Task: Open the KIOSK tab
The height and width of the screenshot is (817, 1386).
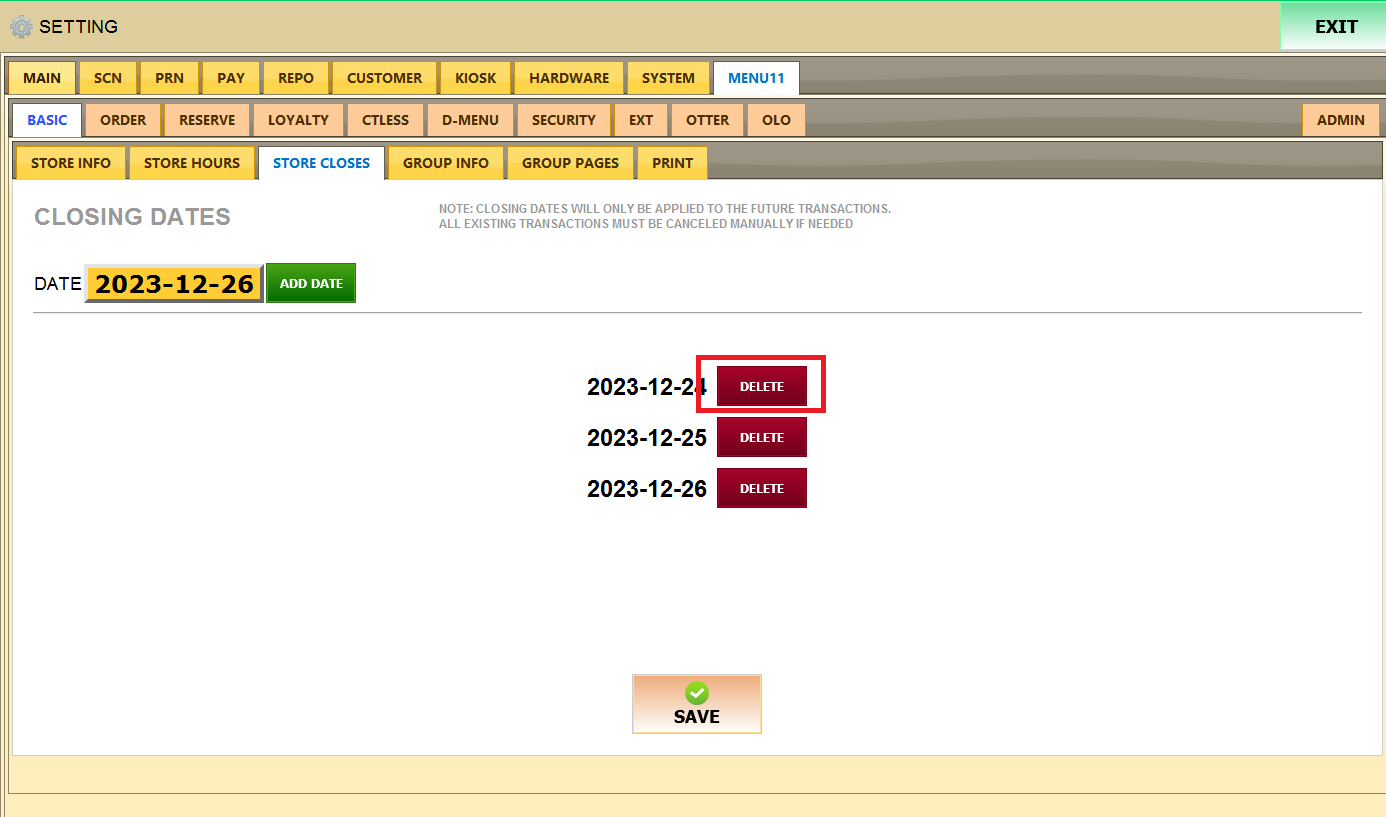Action: point(476,78)
